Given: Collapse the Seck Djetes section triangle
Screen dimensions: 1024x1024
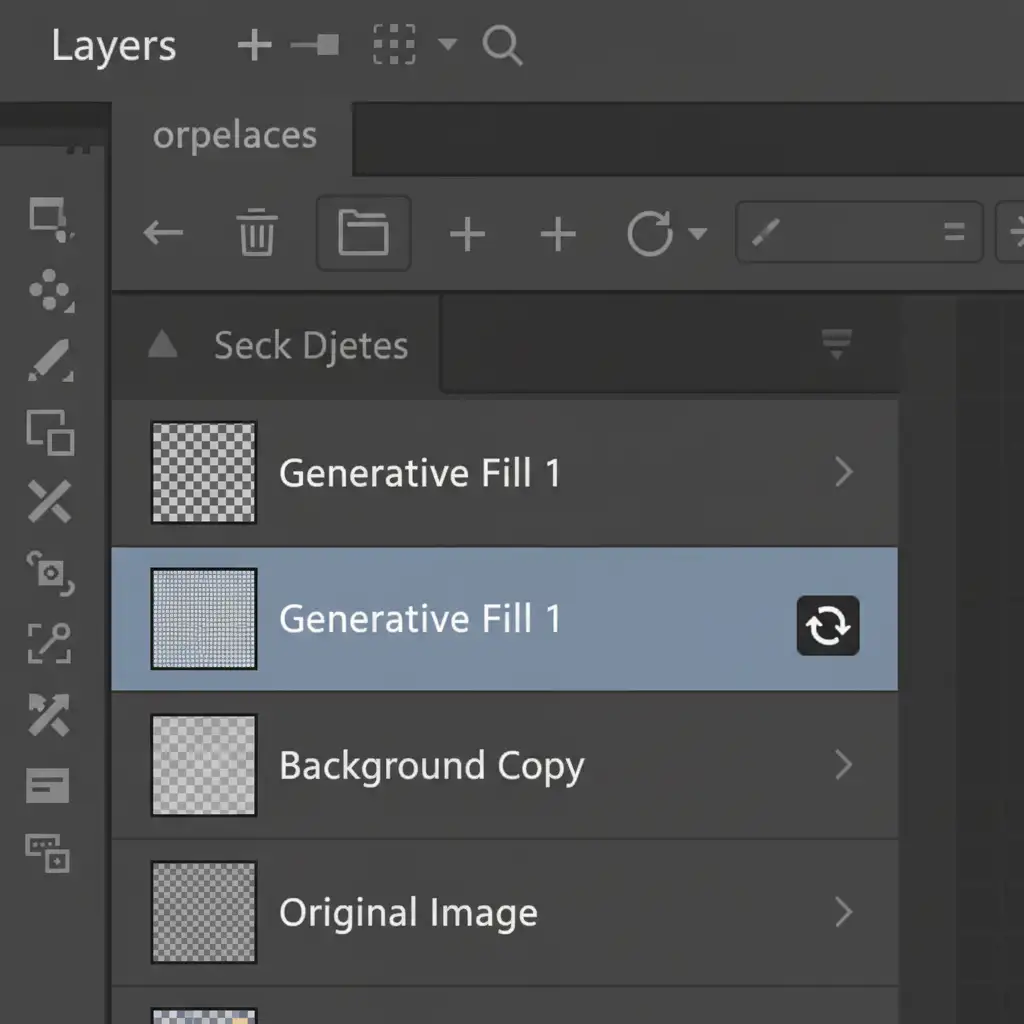Looking at the screenshot, I should [x=162, y=346].
